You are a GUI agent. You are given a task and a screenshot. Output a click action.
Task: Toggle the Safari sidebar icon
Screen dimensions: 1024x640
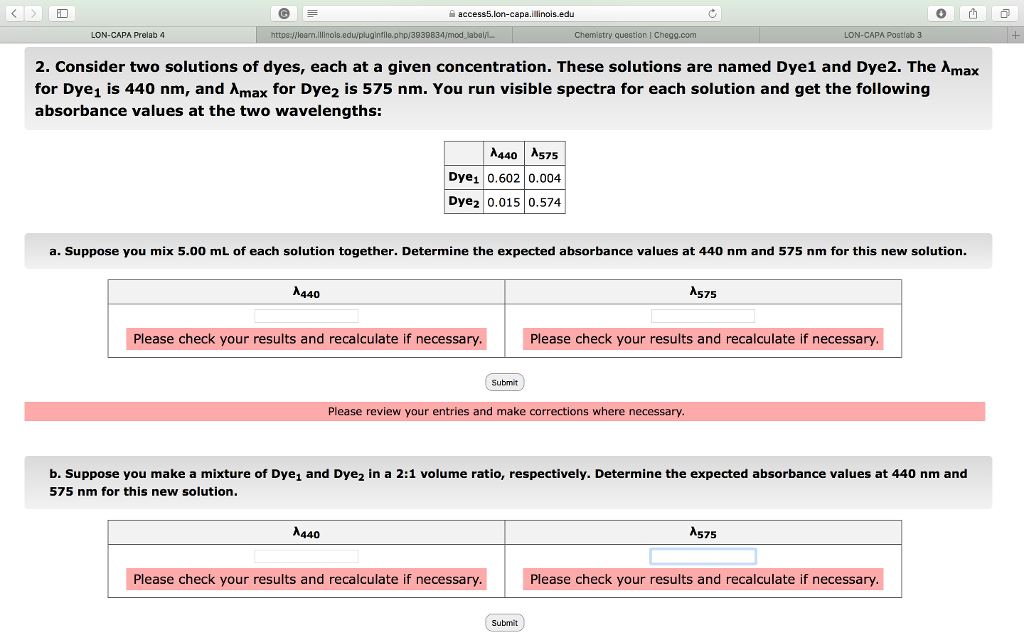tap(62, 13)
